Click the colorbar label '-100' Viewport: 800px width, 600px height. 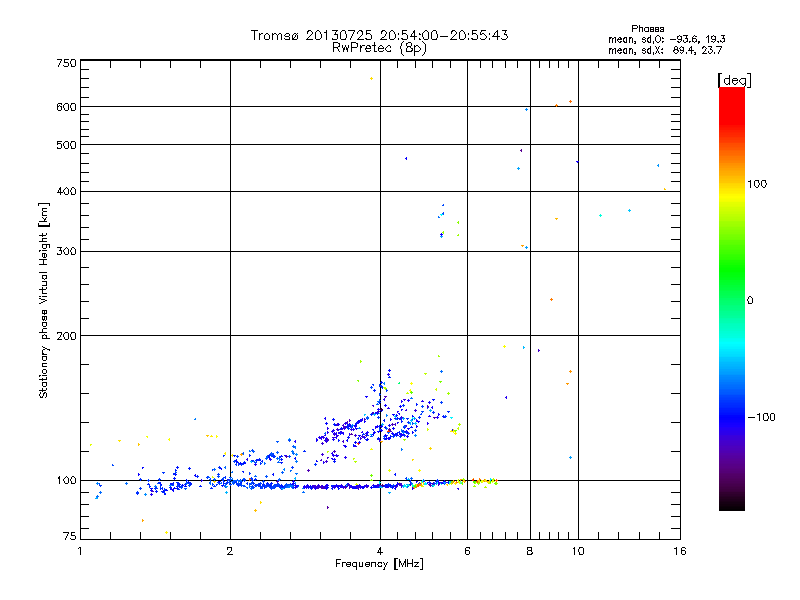pos(761,417)
